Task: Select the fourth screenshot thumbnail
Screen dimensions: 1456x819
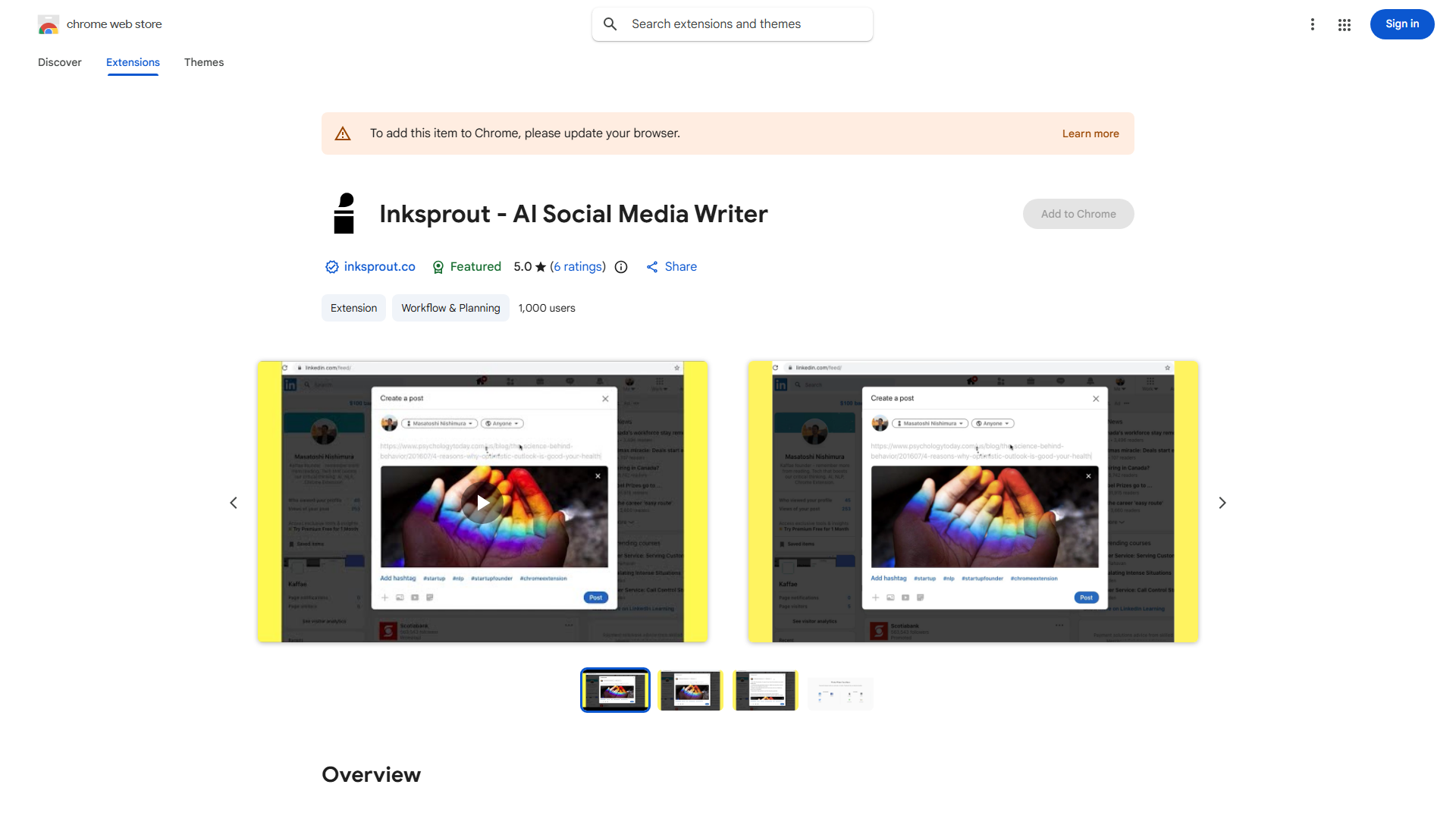Action: tap(840, 692)
